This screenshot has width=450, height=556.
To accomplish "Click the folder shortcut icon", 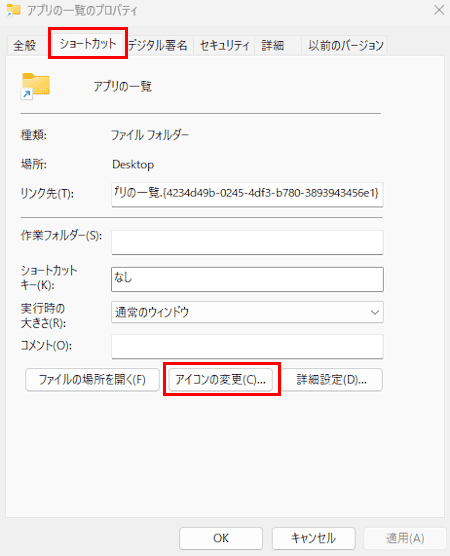I will 35,86.
